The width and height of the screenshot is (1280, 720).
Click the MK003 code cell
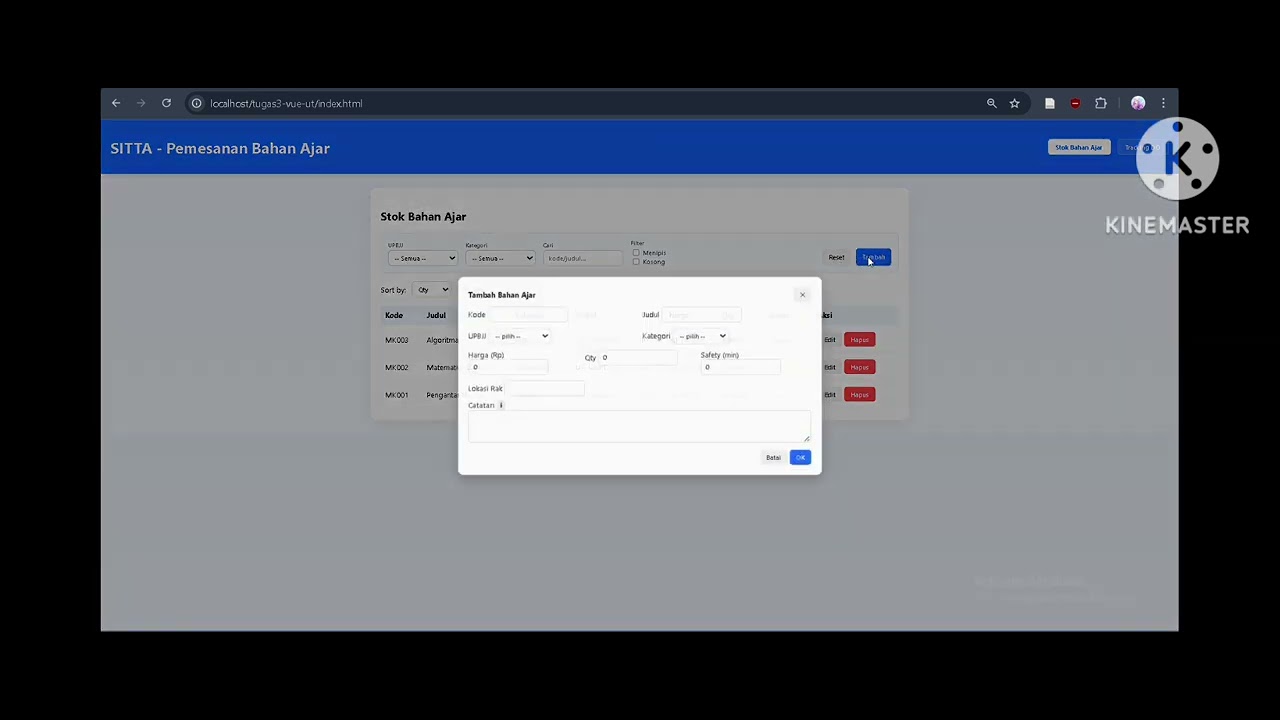pos(397,340)
